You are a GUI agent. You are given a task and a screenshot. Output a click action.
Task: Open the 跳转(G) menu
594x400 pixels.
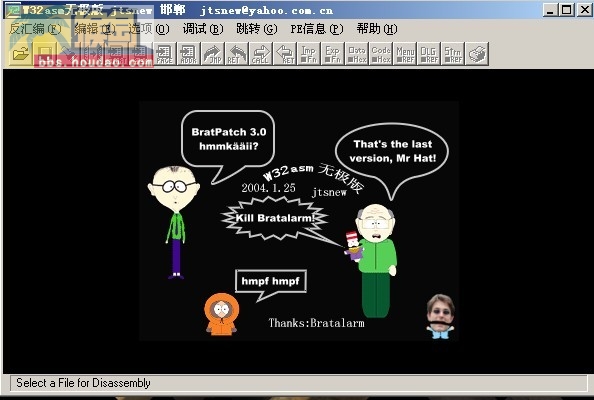[257, 29]
